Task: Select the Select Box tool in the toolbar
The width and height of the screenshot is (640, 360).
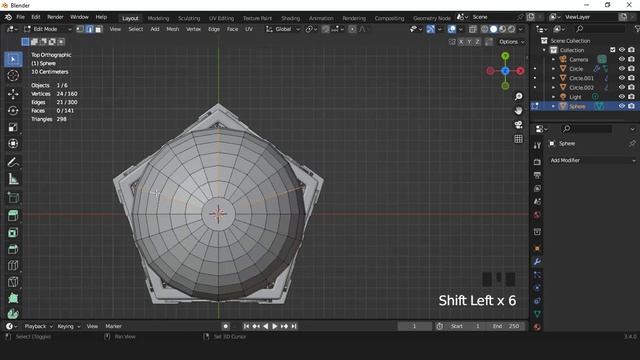Action: pos(13,60)
